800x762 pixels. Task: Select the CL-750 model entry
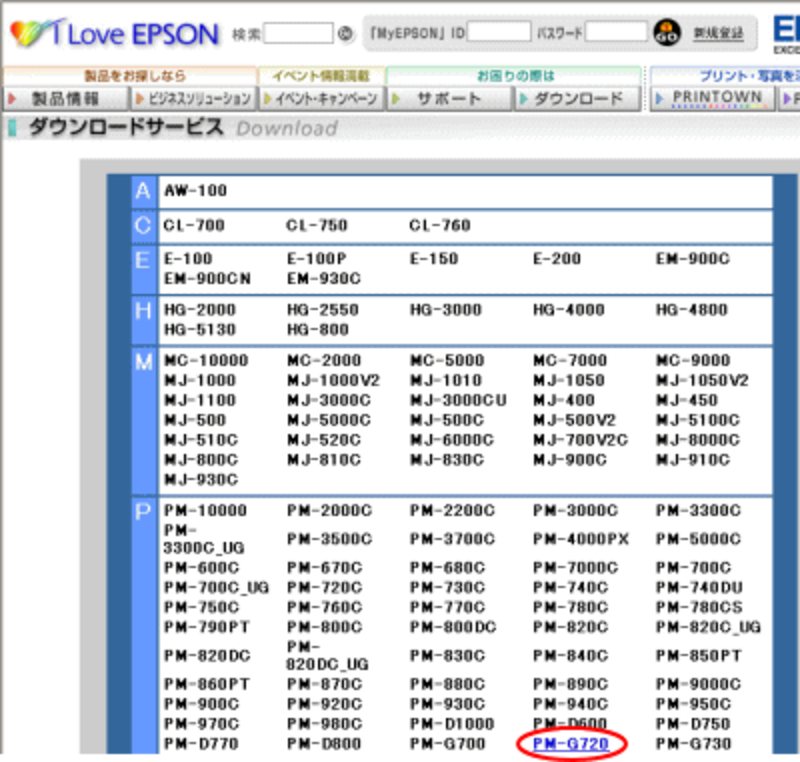click(317, 225)
